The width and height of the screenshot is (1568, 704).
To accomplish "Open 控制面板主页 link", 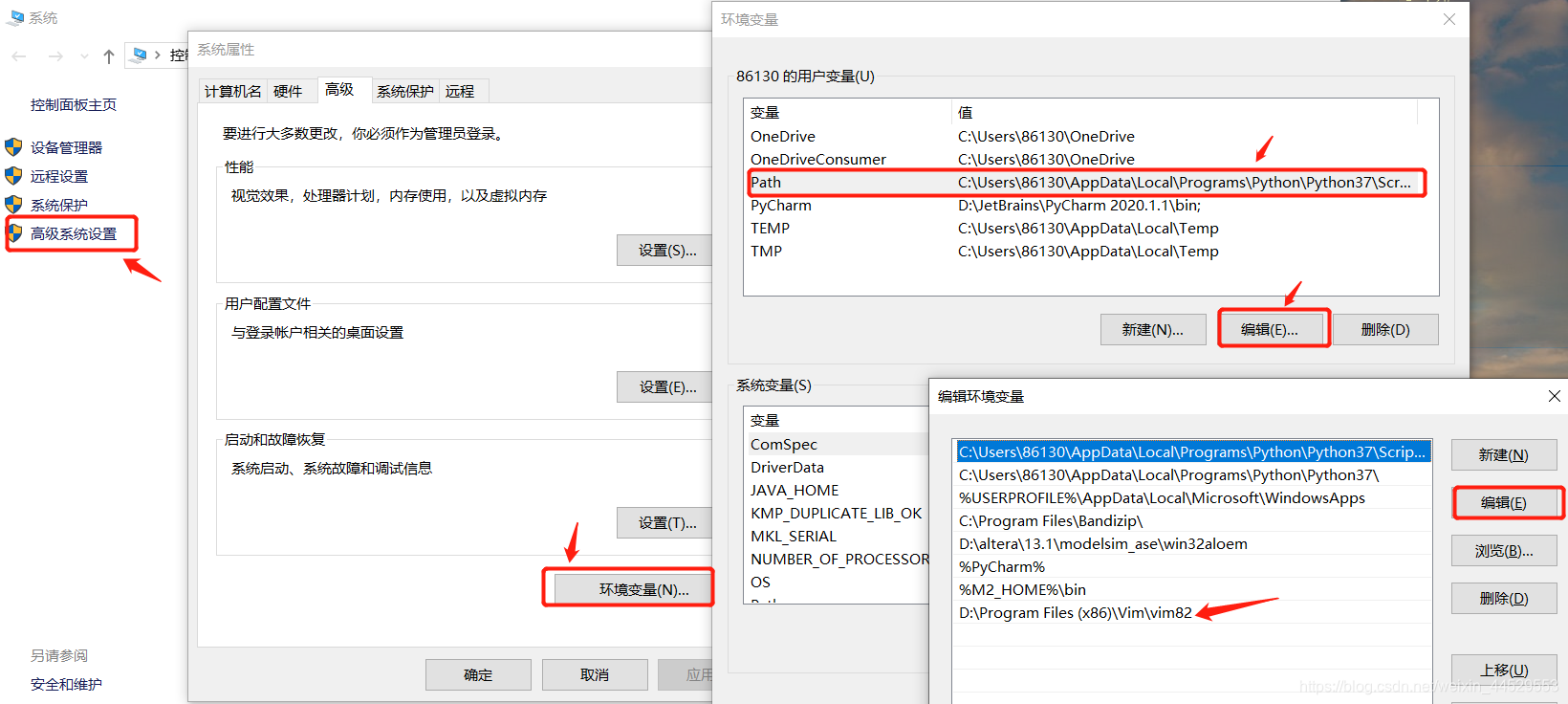I will pyautogui.click(x=74, y=104).
